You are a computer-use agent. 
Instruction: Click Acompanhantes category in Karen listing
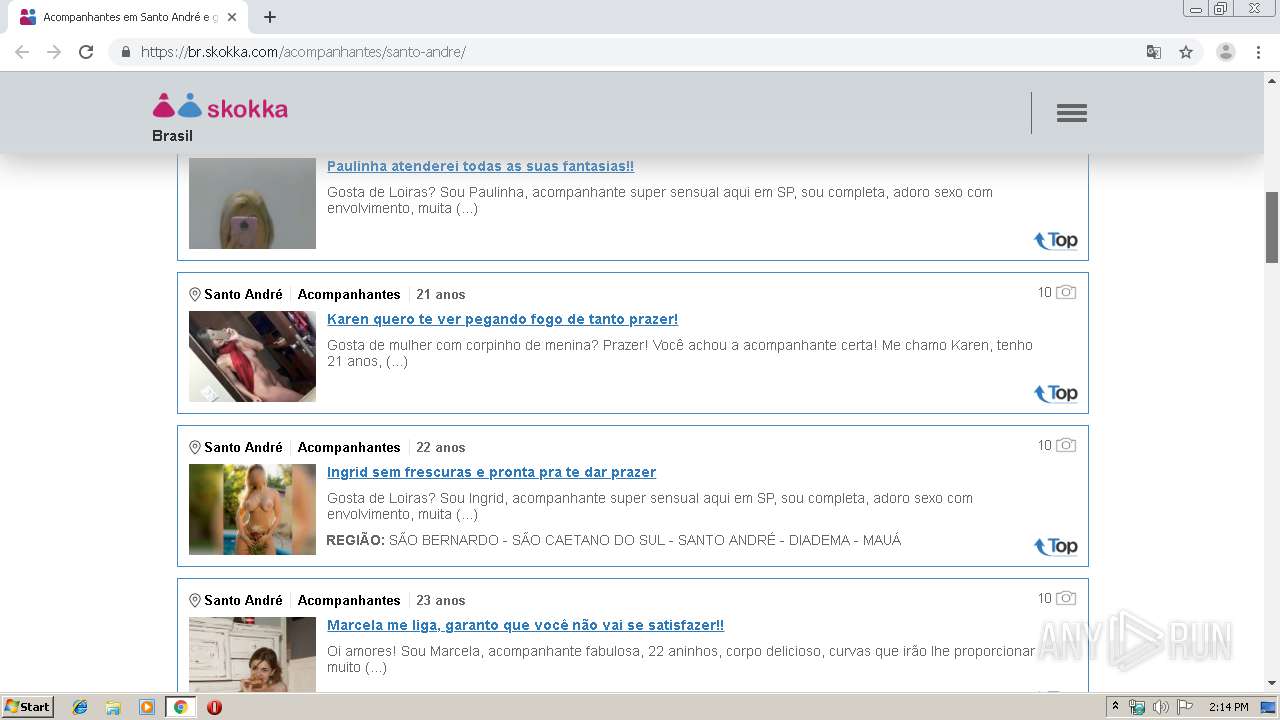point(349,294)
